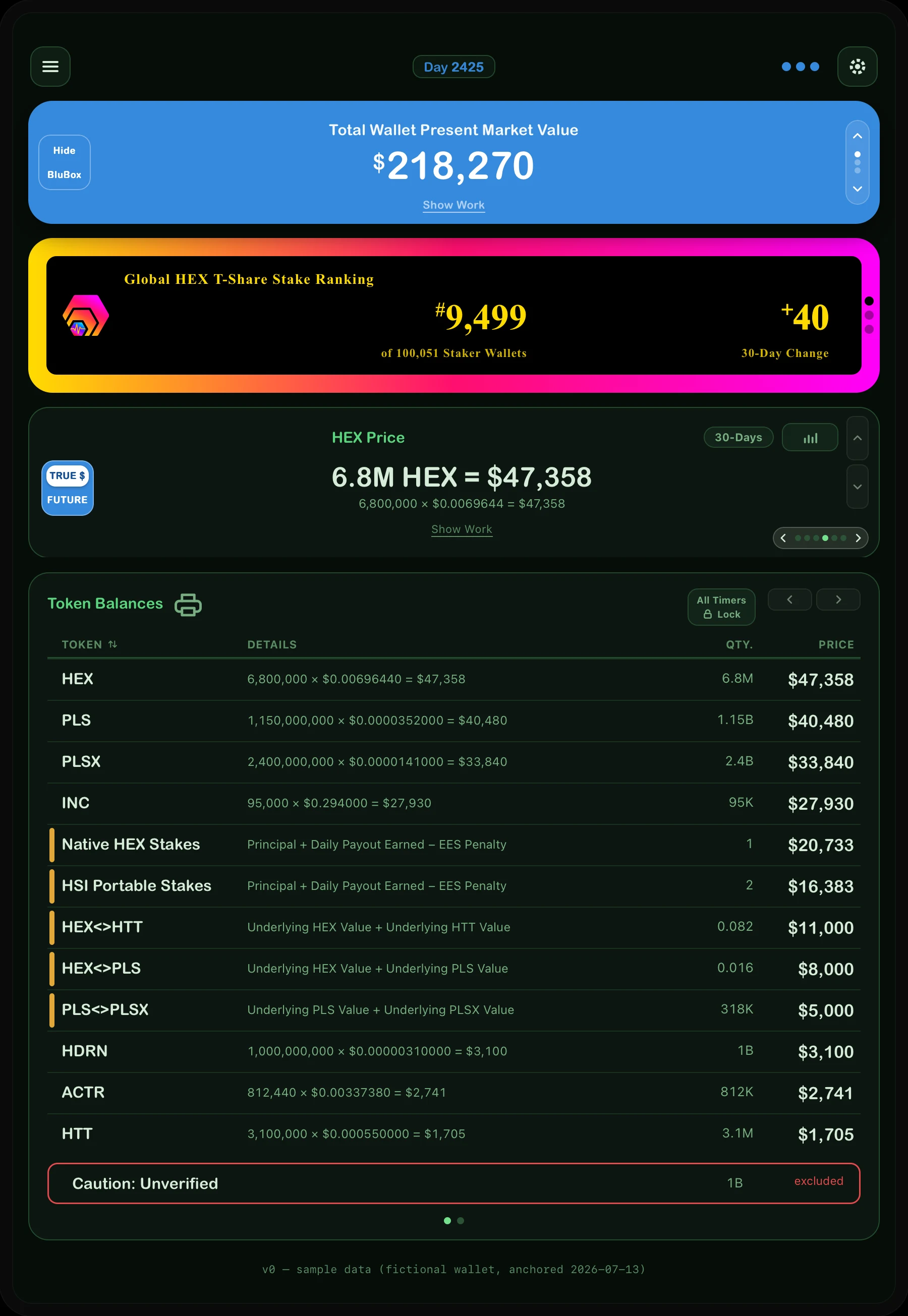Image resolution: width=908 pixels, height=1316 pixels.
Task: Go to previous Token Balances page arrow
Action: [x=789, y=600]
